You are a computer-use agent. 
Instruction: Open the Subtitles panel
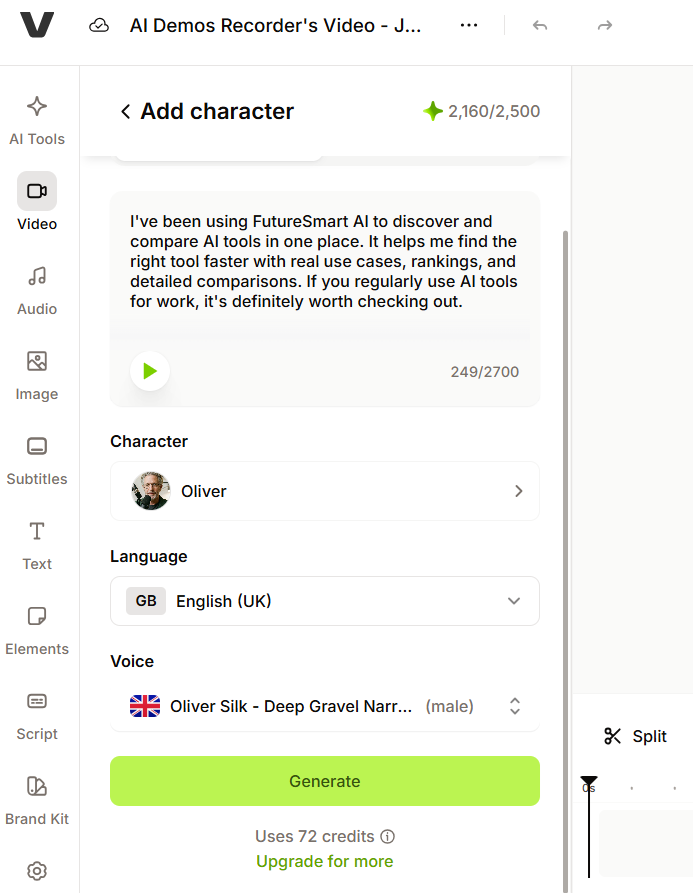pos(37,461)
